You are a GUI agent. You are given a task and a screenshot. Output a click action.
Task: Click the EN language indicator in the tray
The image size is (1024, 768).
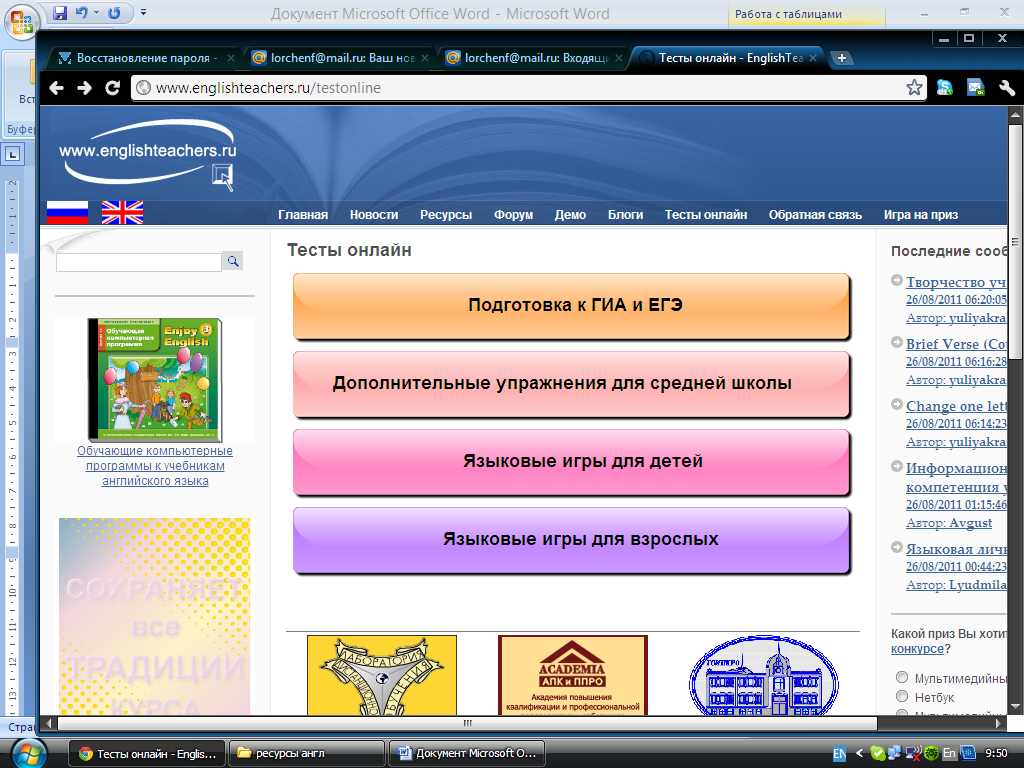[x=839, y=754]
